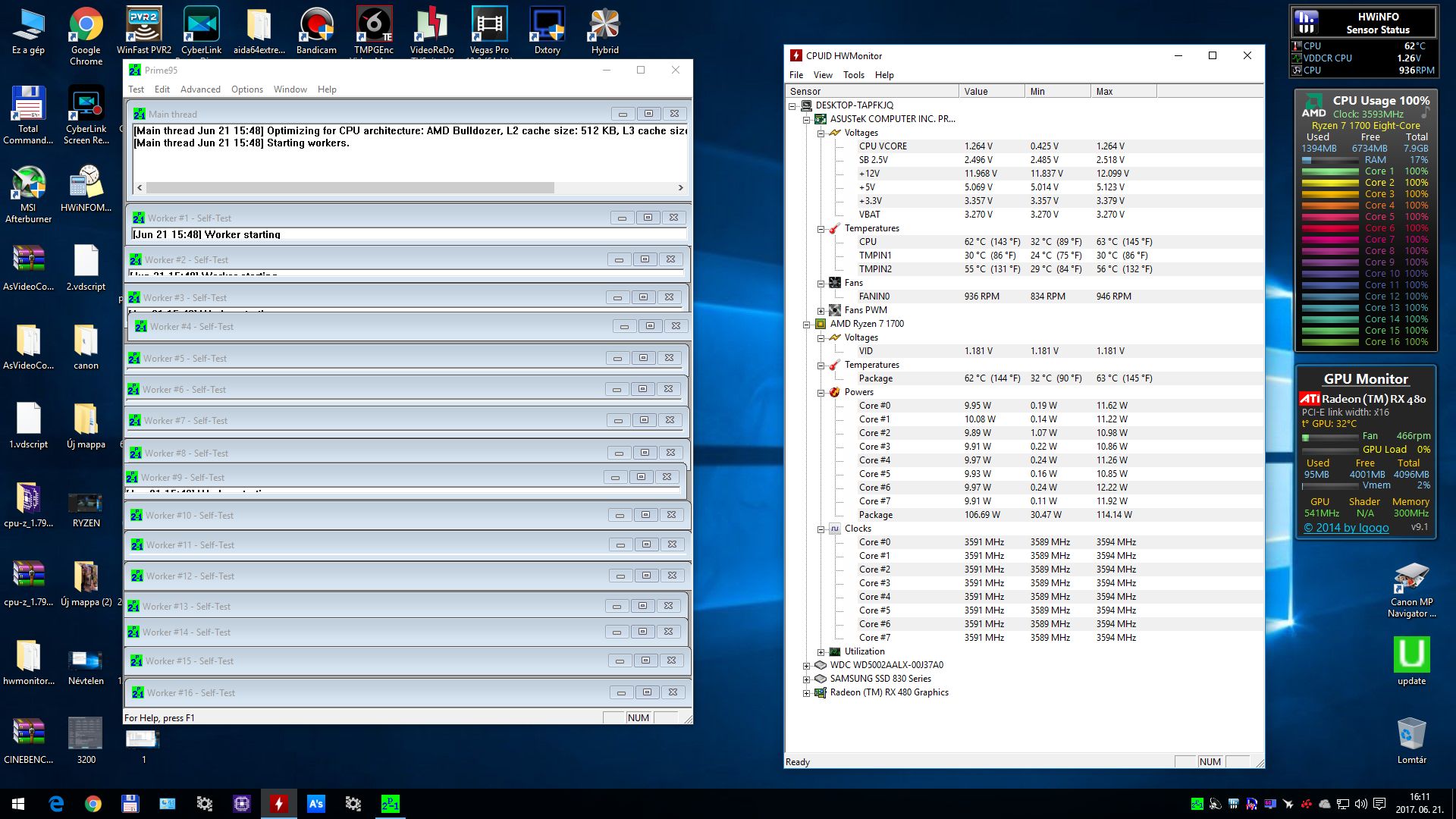This screenshot has height=819, width=1456.
Task: Expand Fans PWM node
Action: click(x=821, y=311)
